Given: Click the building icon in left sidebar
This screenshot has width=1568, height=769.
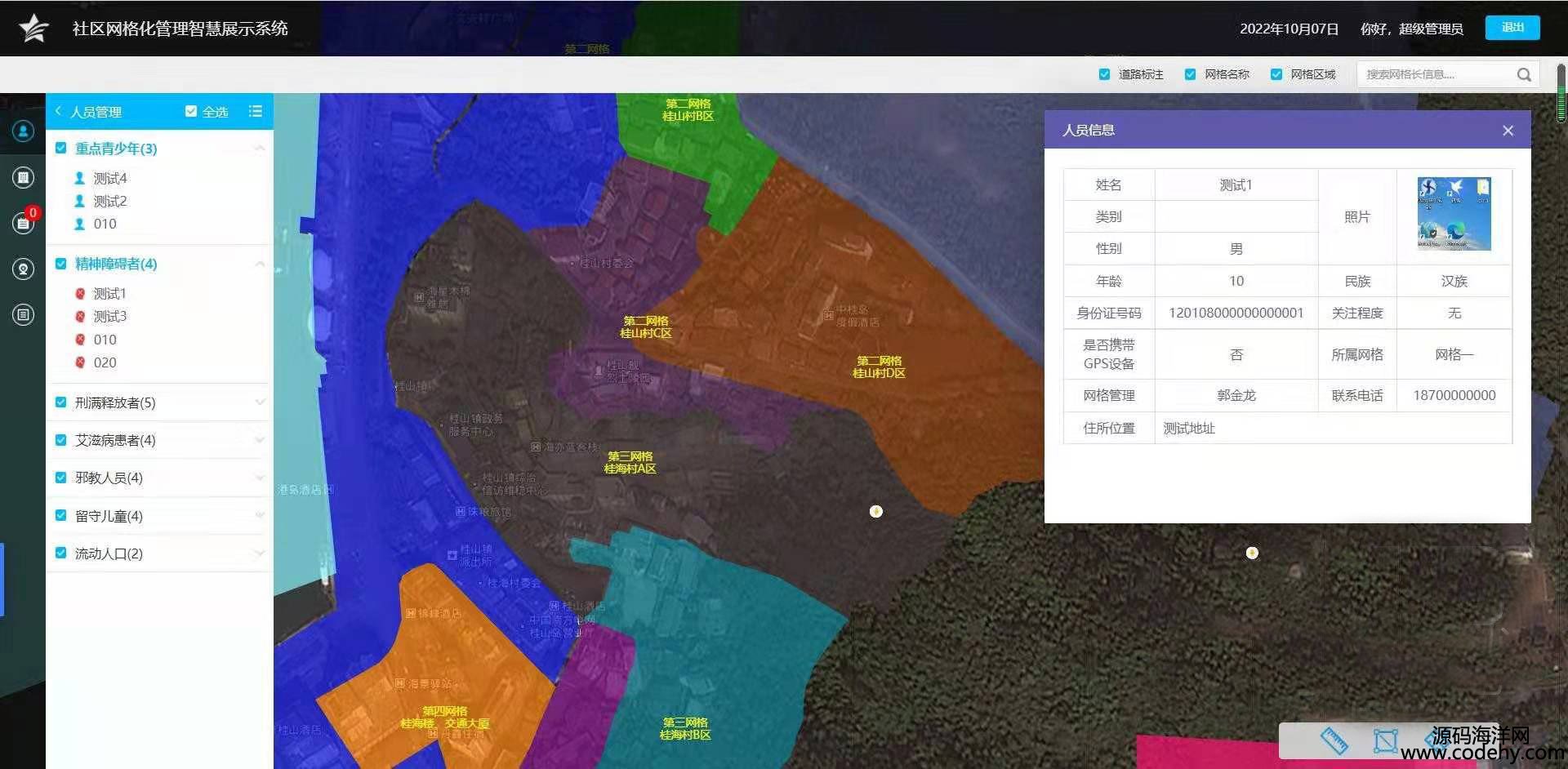Looking at the screenshot, I should coord(23,177).
